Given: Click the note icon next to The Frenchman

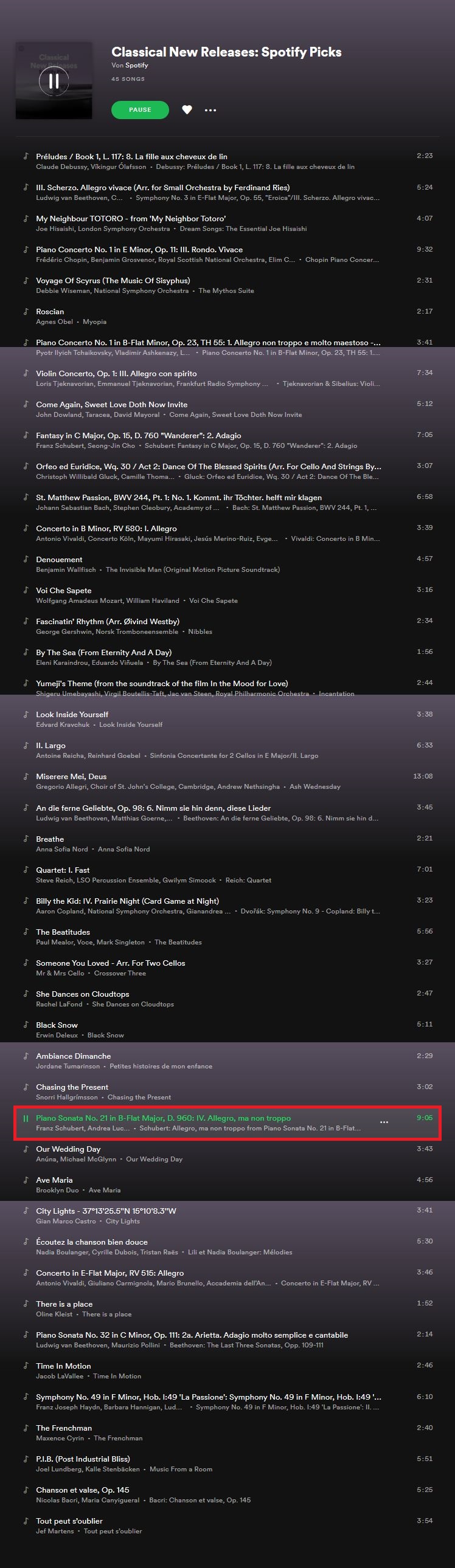Looking at the screenshot, I should (26, 1428).
